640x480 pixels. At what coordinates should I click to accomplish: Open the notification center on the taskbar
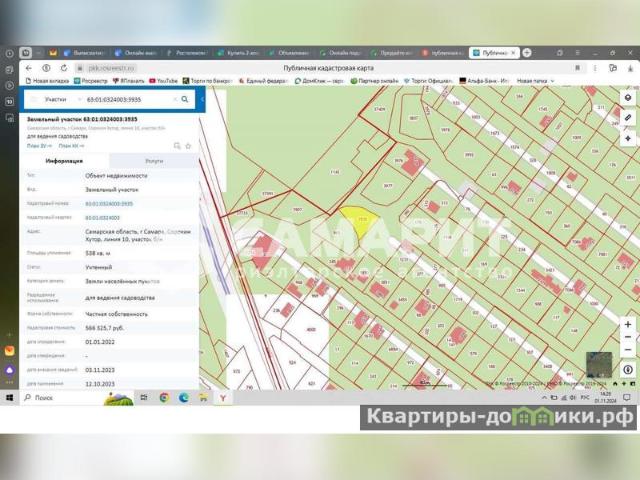627,398
